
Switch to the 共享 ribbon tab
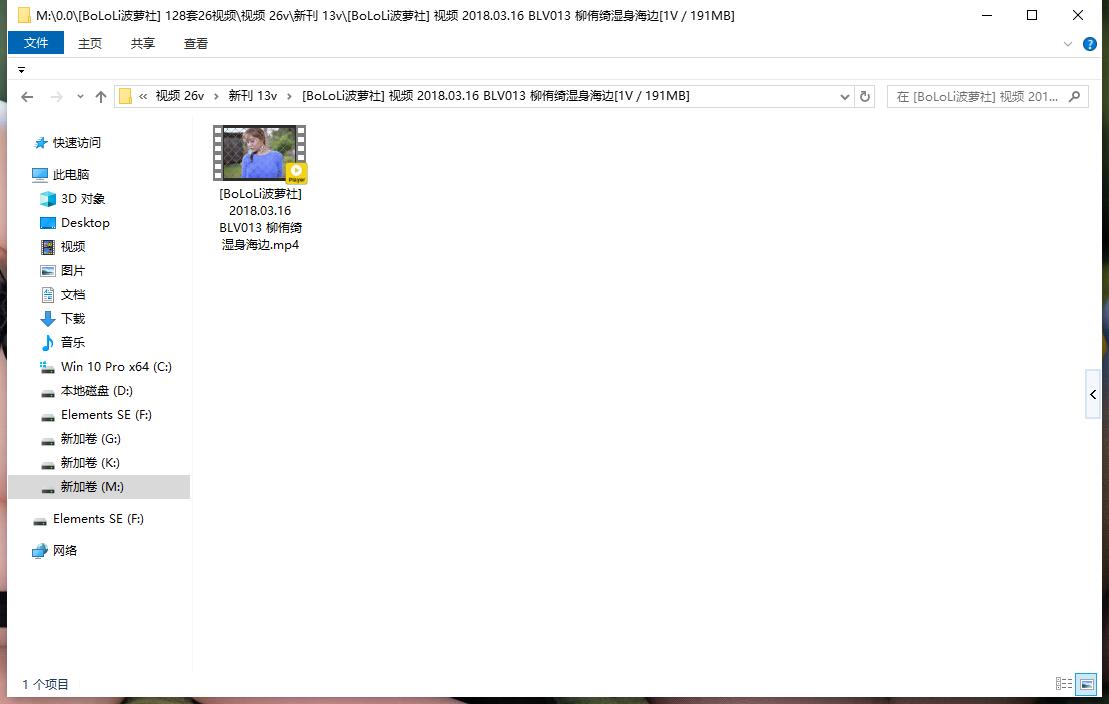pyautogui.click(x=143, y=43)
